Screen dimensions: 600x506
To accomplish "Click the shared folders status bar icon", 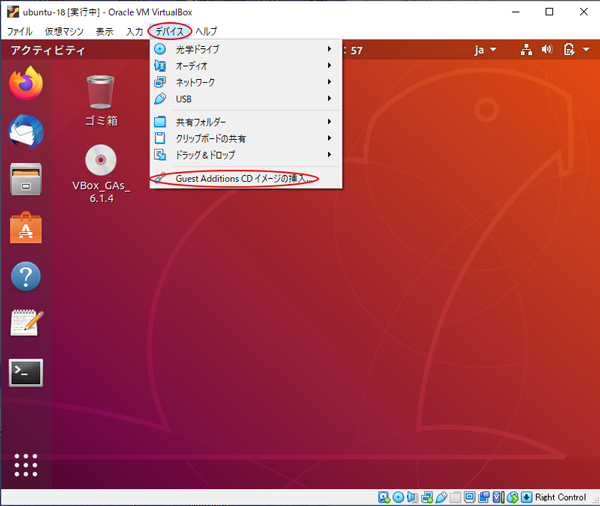I will 455,497.
